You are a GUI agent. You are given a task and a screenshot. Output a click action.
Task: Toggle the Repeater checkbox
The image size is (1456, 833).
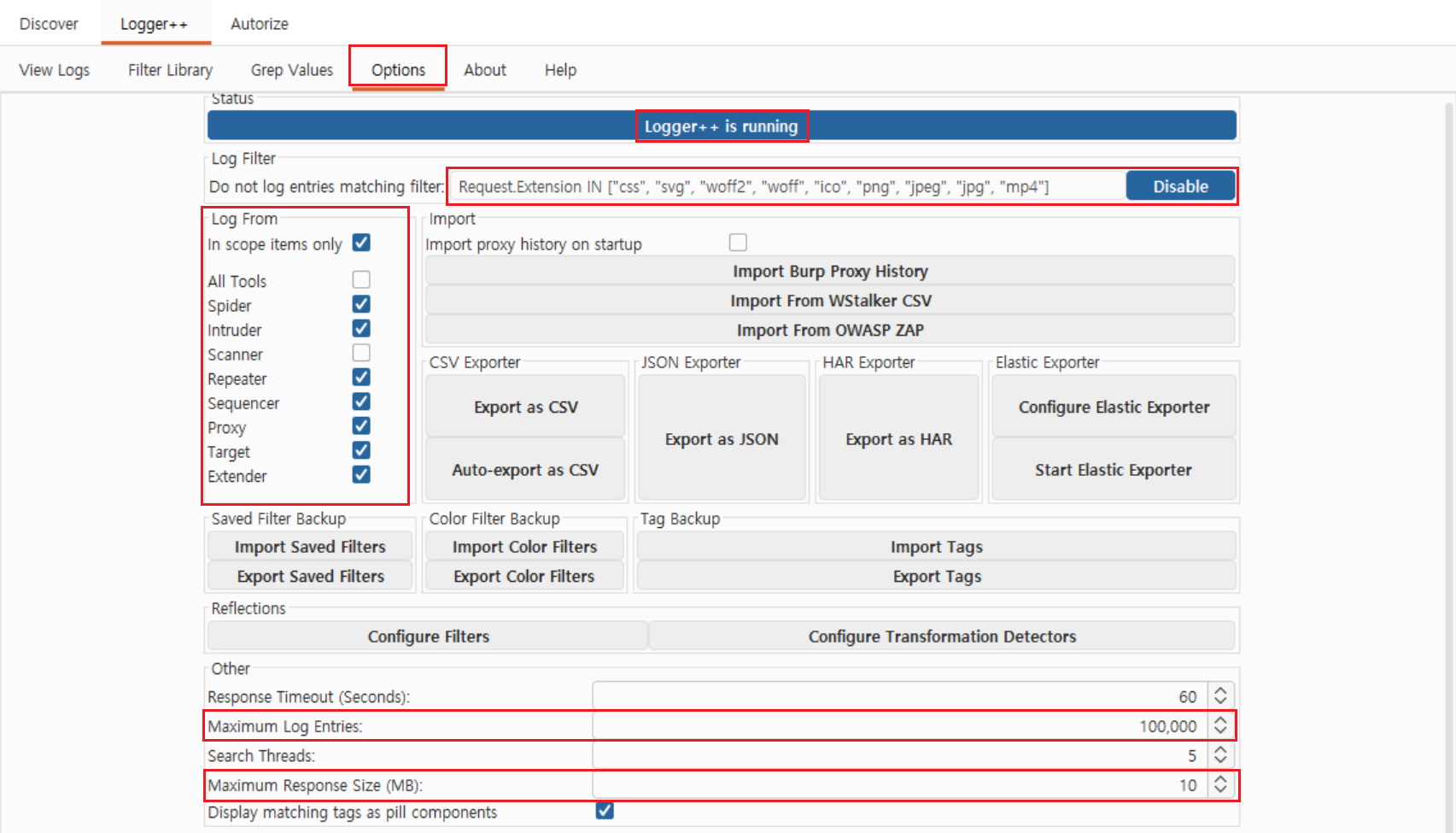(x=361, y=377)
